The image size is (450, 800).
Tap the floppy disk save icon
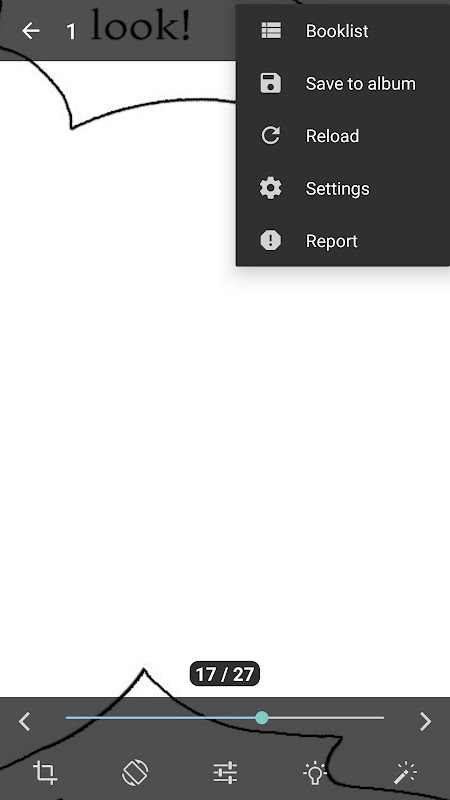(x=270, y=83)
